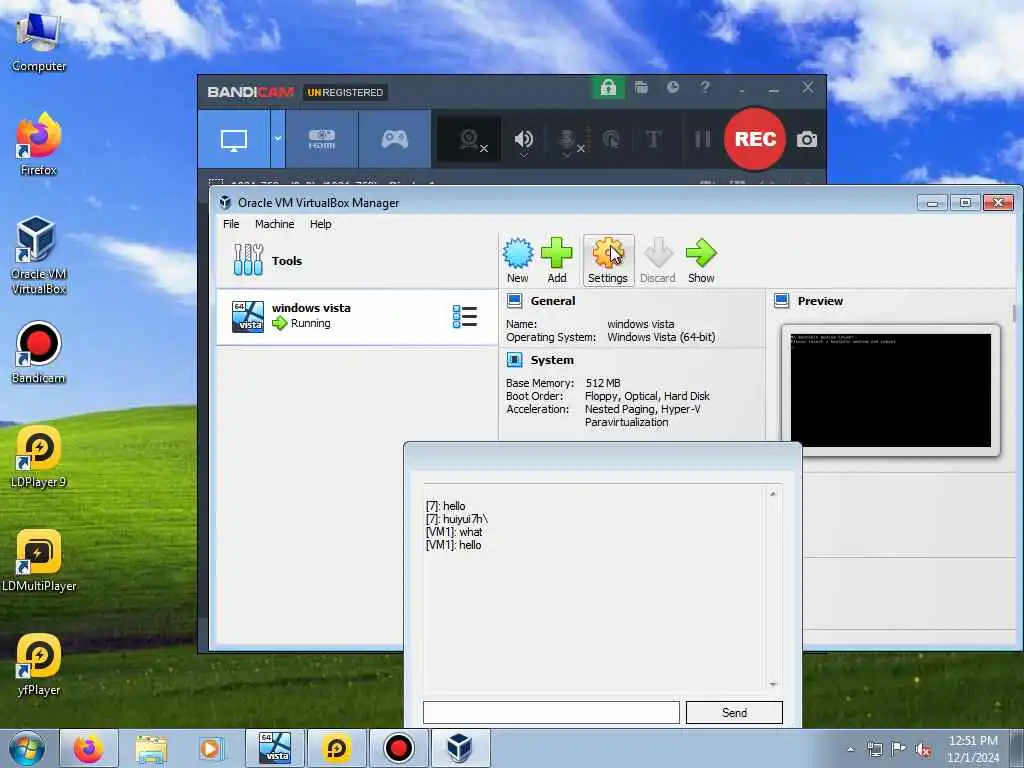Click the taskbar clock showing 12:51 PM

[x=972, y=749]
